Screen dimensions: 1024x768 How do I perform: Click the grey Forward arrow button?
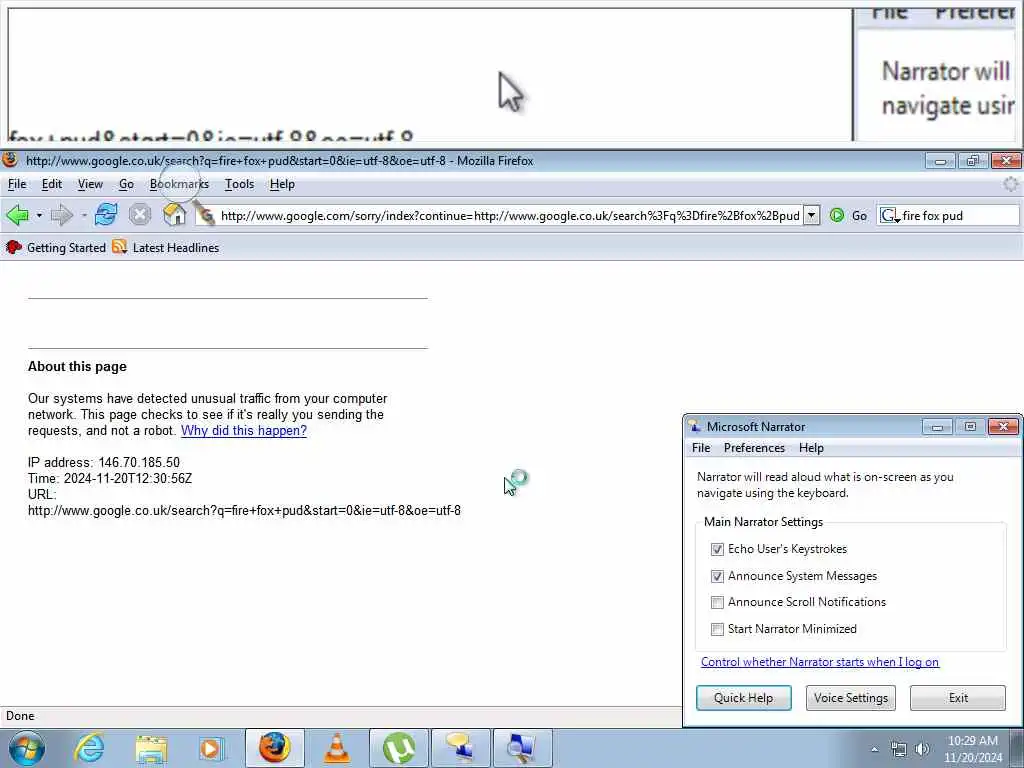tap(62, 215)
